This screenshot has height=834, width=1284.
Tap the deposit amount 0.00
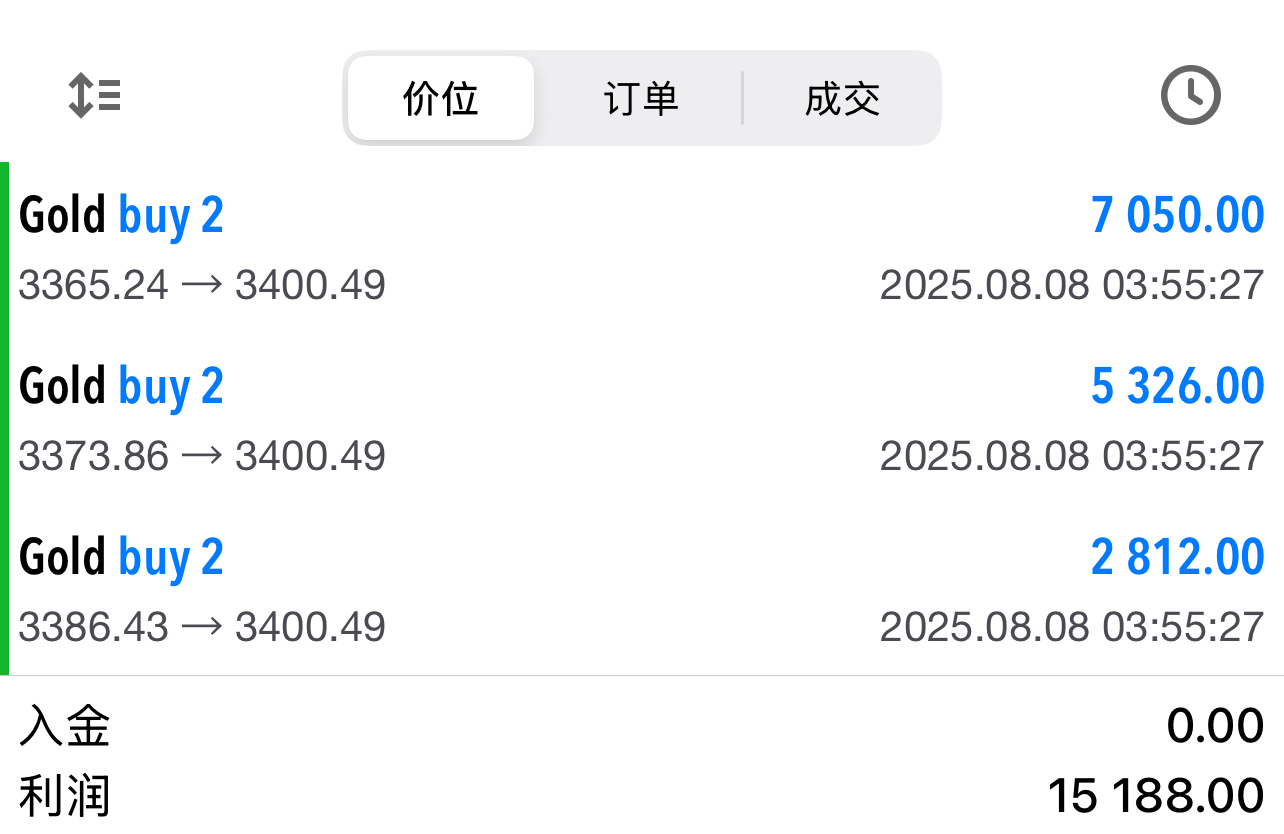coord(1215,726)
